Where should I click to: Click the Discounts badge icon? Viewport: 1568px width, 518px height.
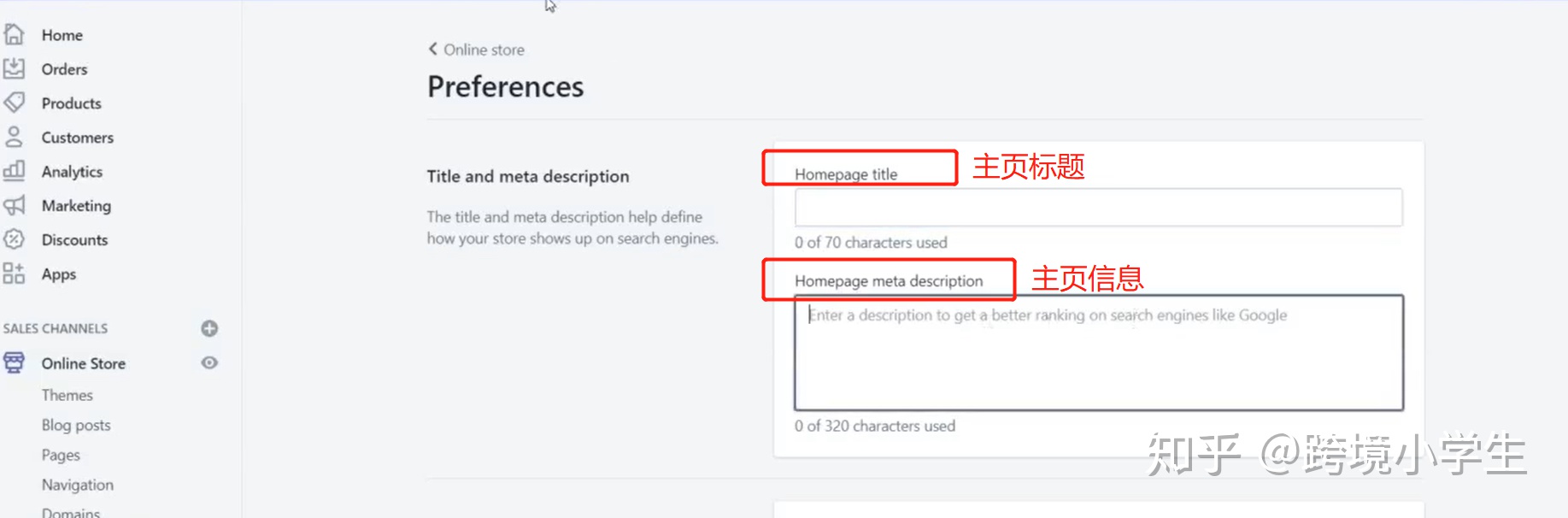(x=14, y=239)
